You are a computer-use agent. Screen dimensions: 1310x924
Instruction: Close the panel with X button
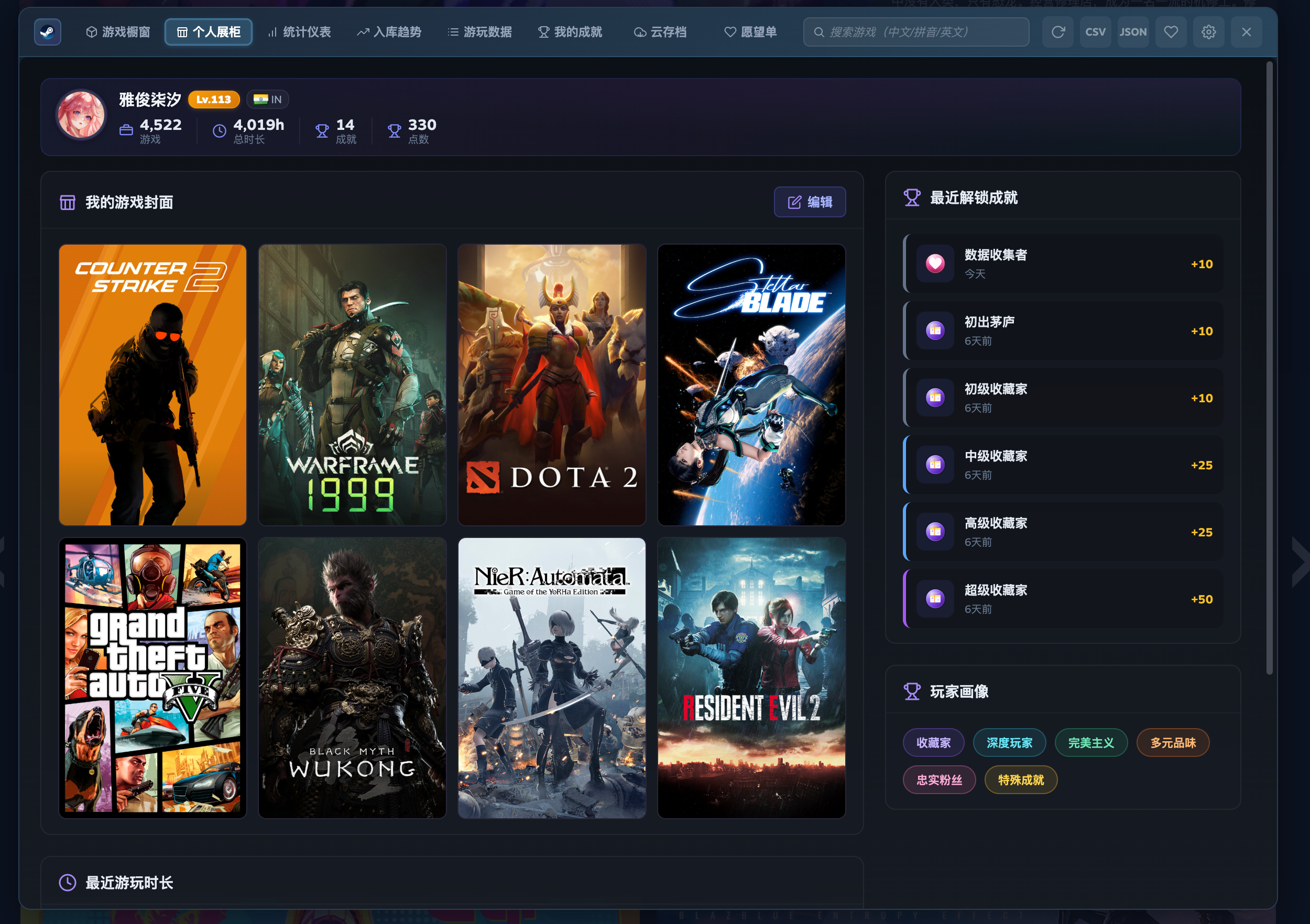pyautogui.click(x=1246, y=32)
